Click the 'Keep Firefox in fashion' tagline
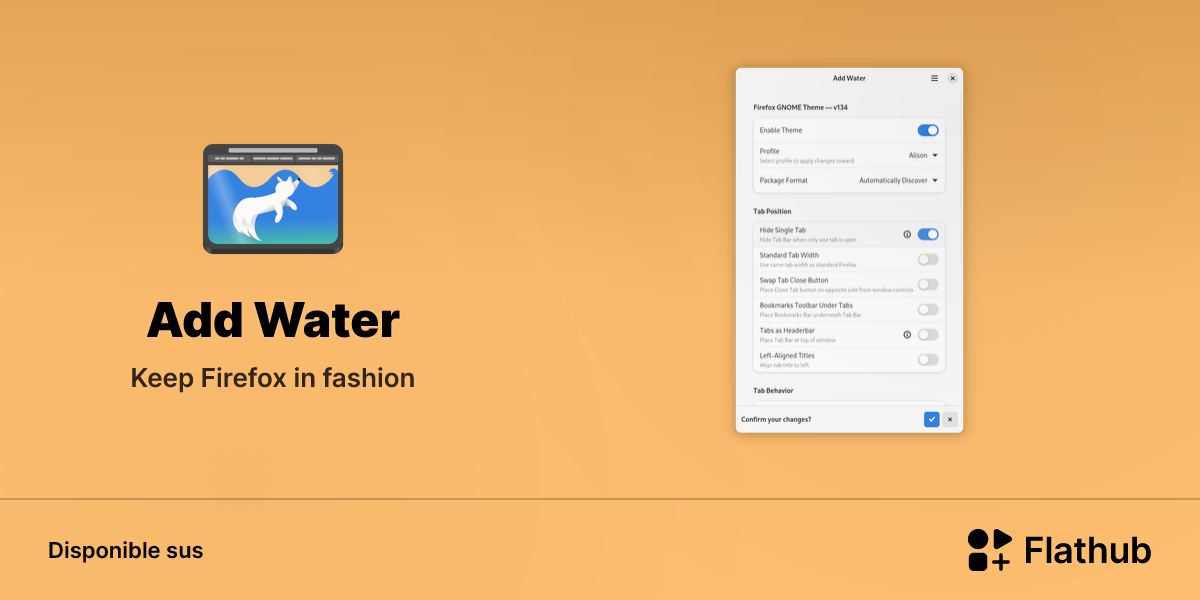 pos(273,378)
